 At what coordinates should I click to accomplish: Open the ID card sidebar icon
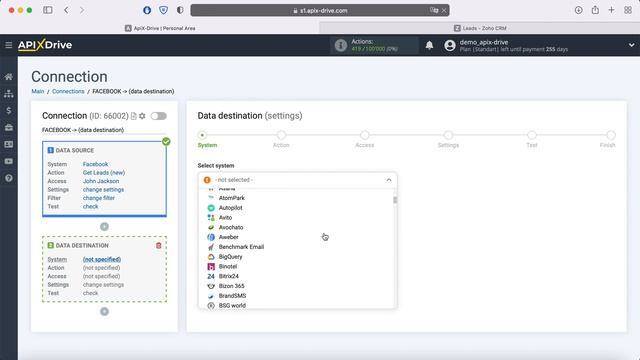9,144
